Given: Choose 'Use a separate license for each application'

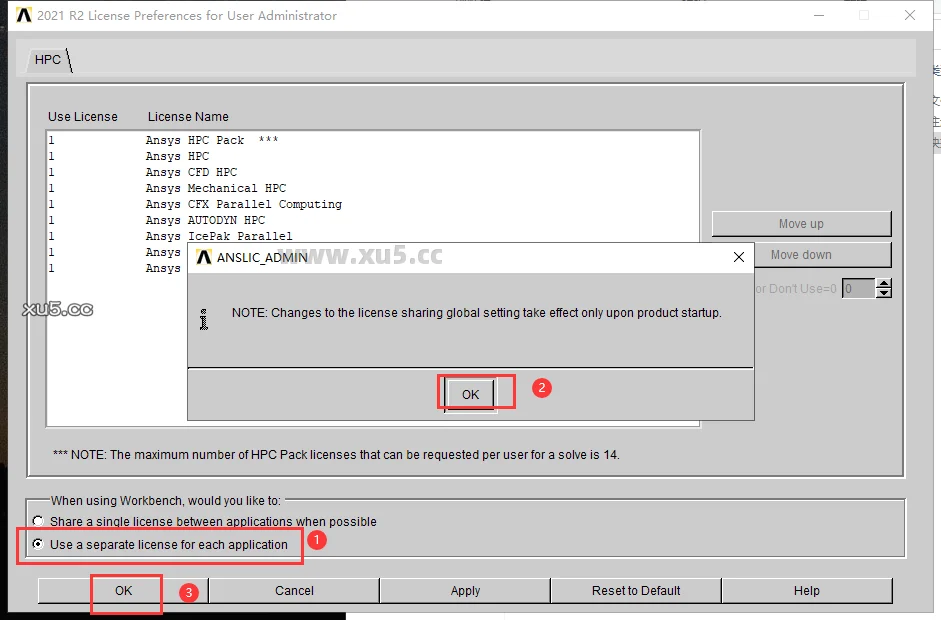Looking at the screenshot, I should [38, 545].
